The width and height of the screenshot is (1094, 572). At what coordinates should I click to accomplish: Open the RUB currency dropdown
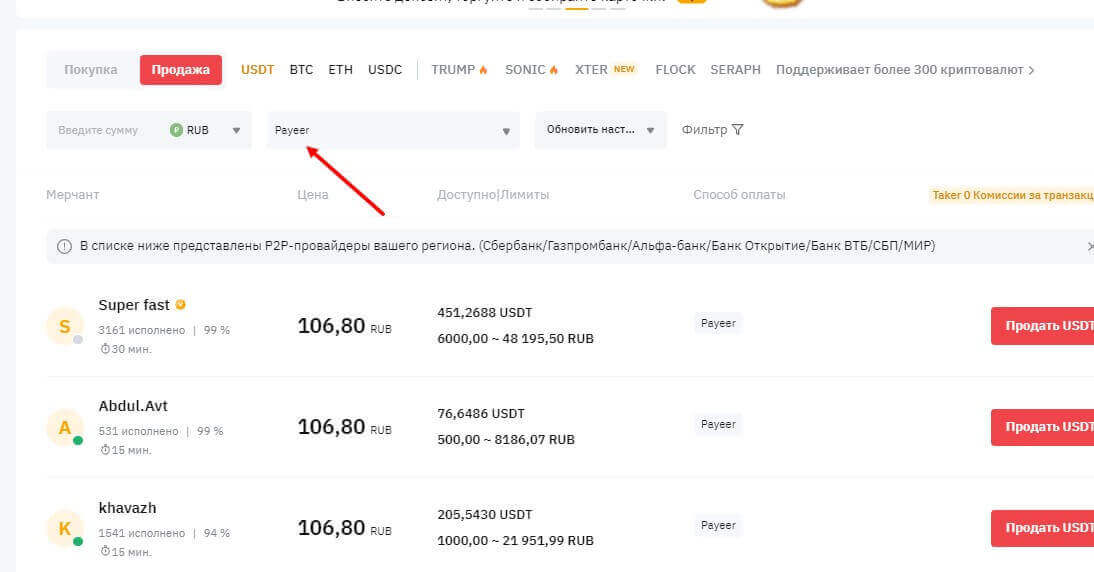pos(236,131)
